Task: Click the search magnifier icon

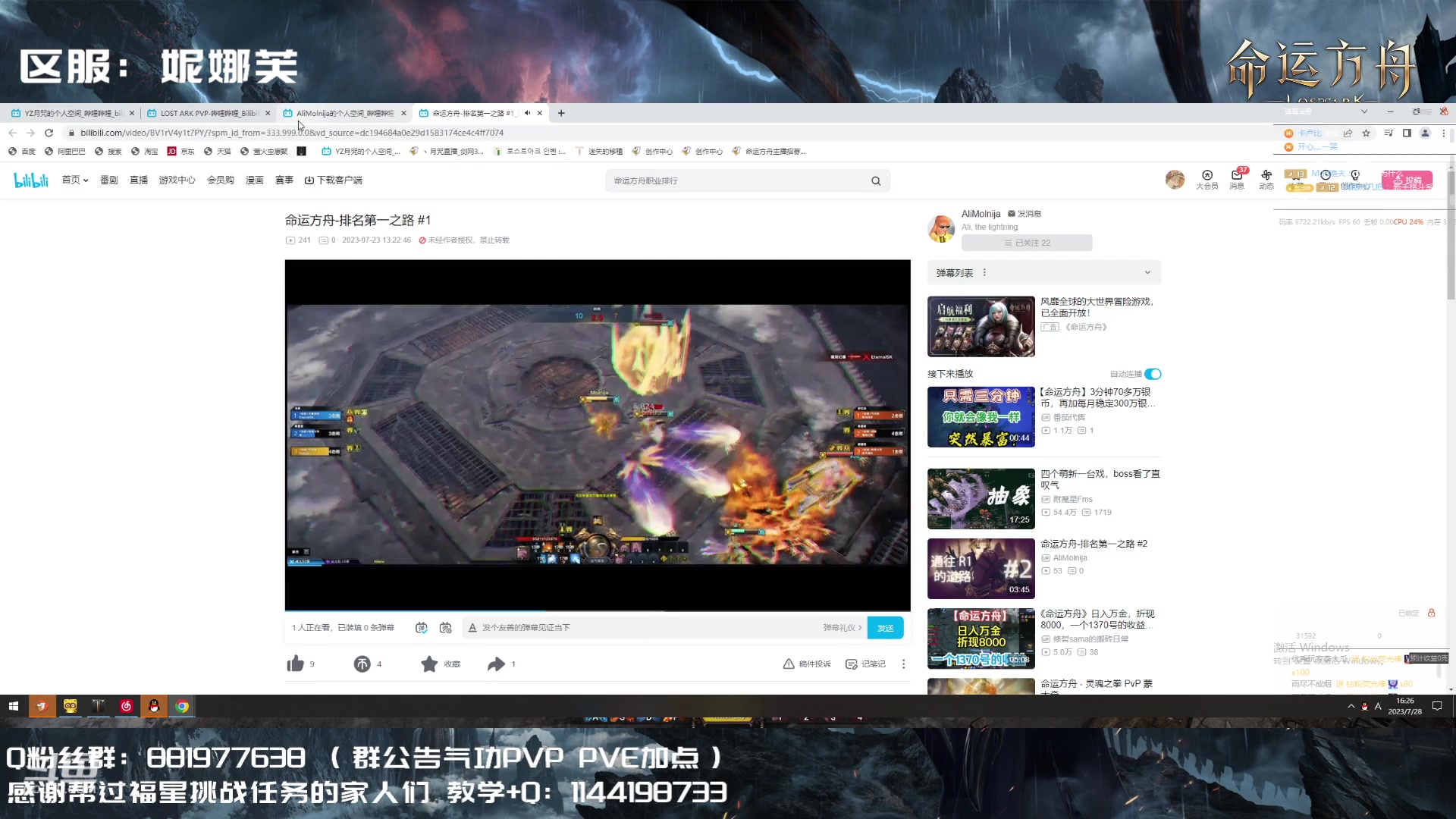Action: tap(876, 180)
